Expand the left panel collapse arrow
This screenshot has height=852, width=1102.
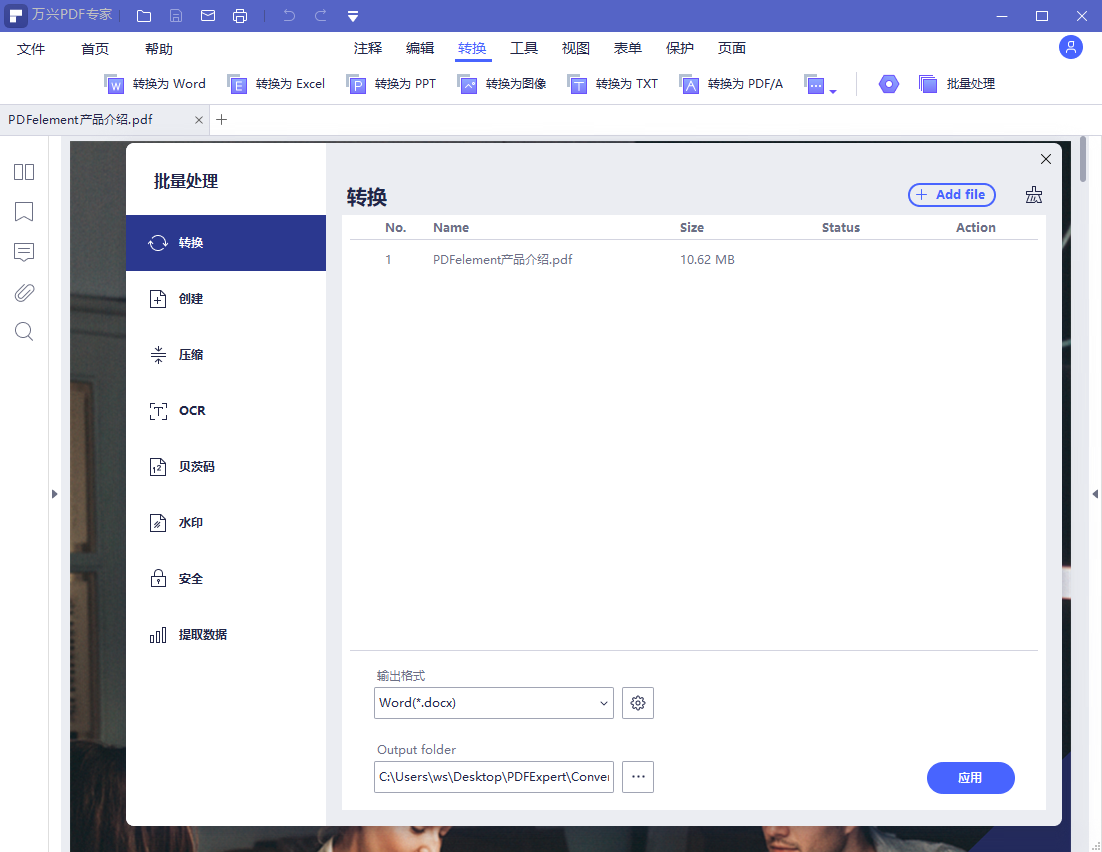(54, 494)
